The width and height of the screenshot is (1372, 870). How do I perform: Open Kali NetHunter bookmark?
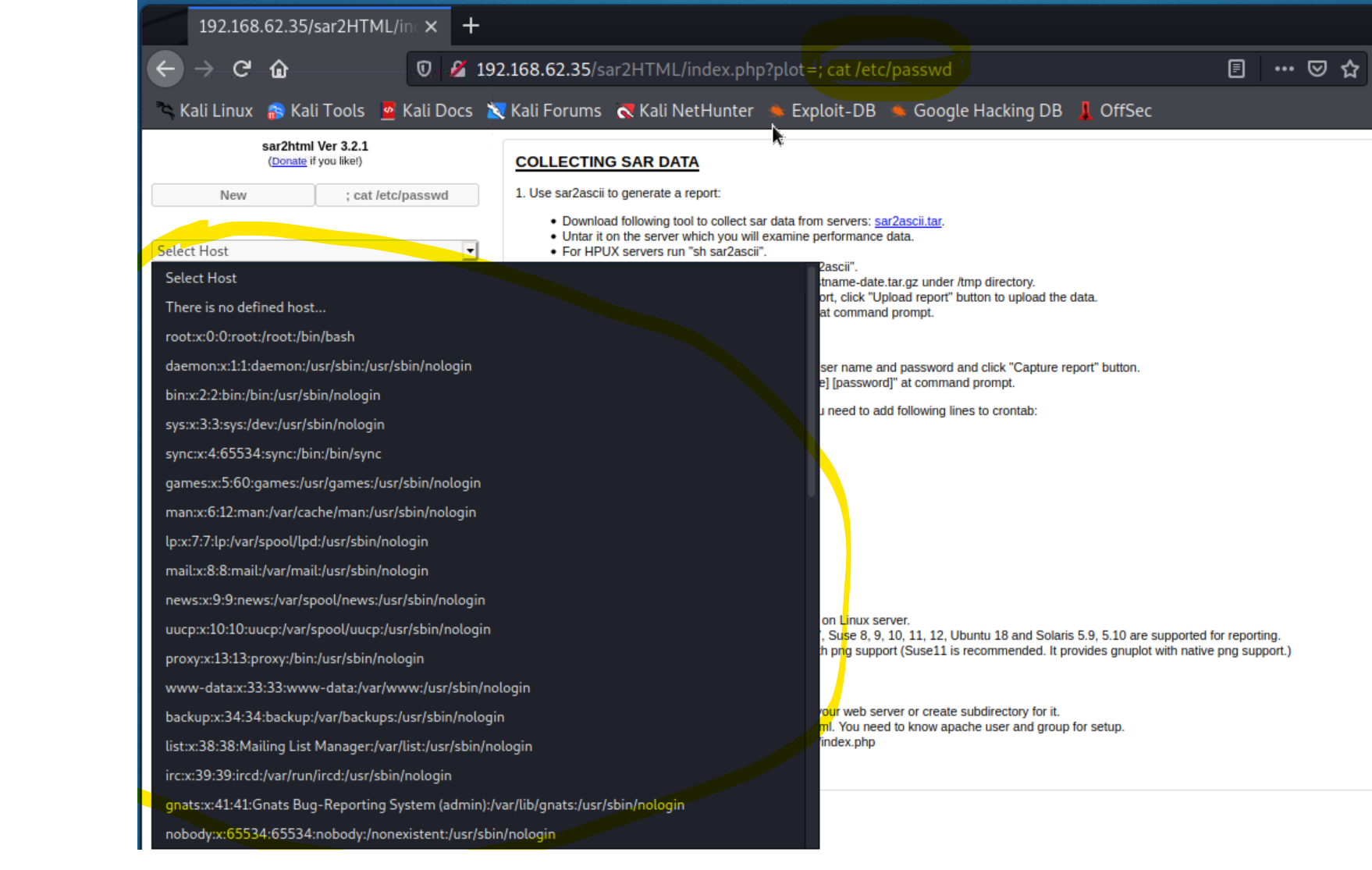point(684,111)
